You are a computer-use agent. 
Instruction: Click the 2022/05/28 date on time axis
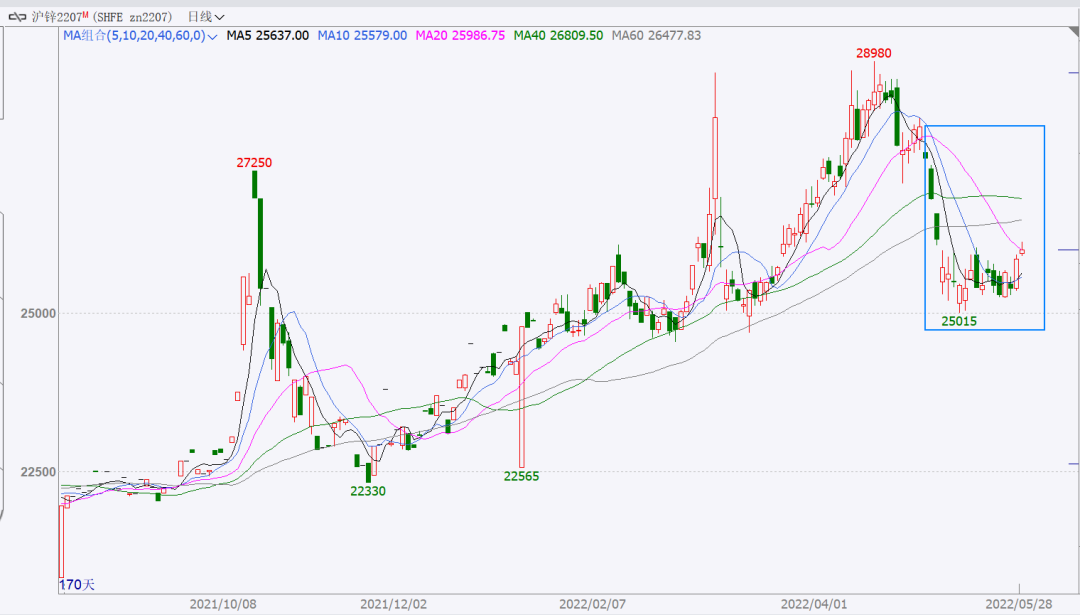click(1019, 604)
